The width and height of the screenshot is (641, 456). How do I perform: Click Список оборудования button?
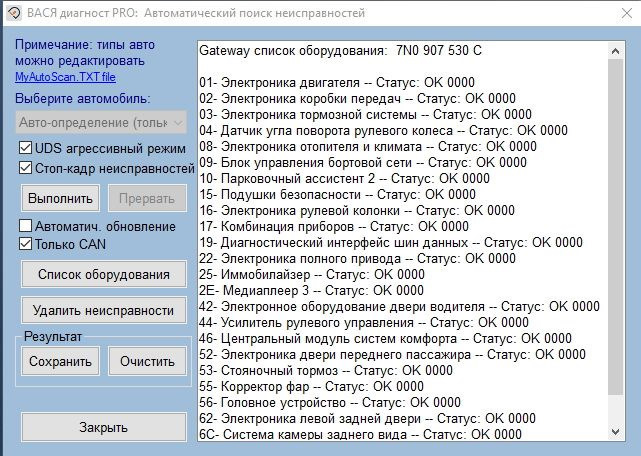pos(104,274)
